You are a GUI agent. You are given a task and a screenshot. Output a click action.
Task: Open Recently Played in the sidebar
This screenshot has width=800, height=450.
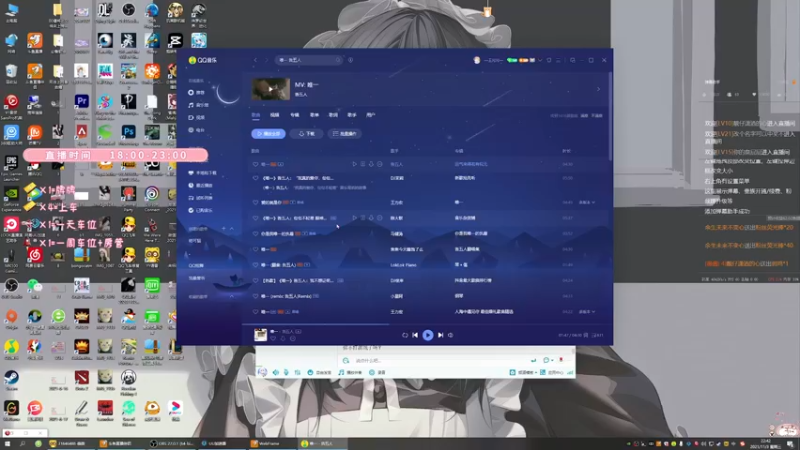[x=201, y=185]
